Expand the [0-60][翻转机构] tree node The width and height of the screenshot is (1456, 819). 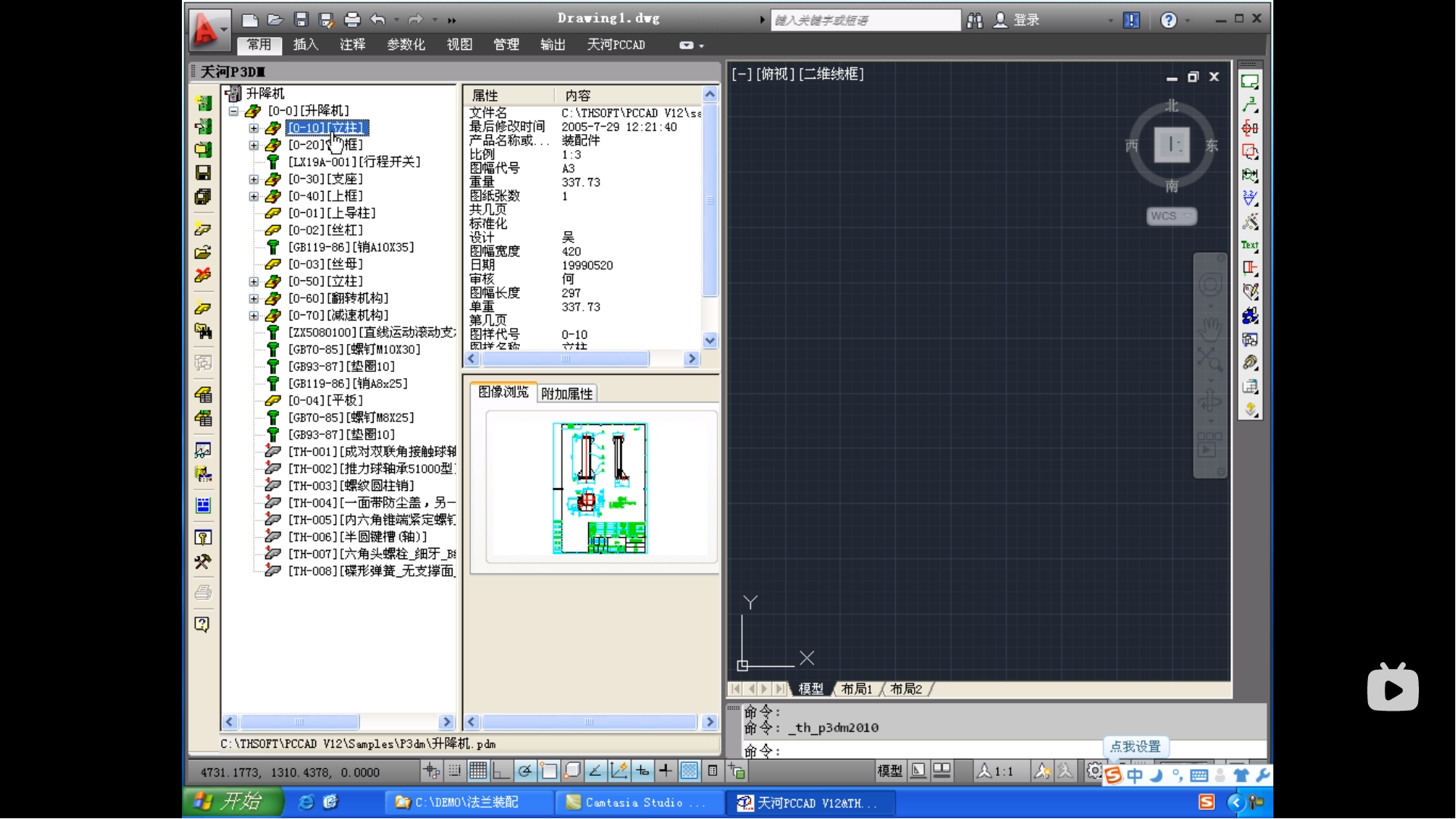tap(254, 299)
